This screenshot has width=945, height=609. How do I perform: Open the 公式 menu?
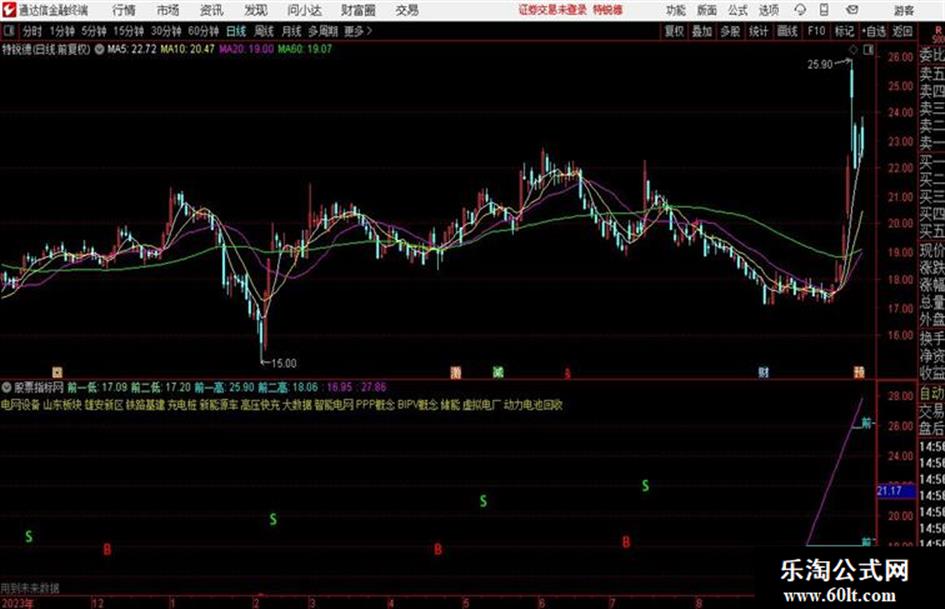pos(737,10)
